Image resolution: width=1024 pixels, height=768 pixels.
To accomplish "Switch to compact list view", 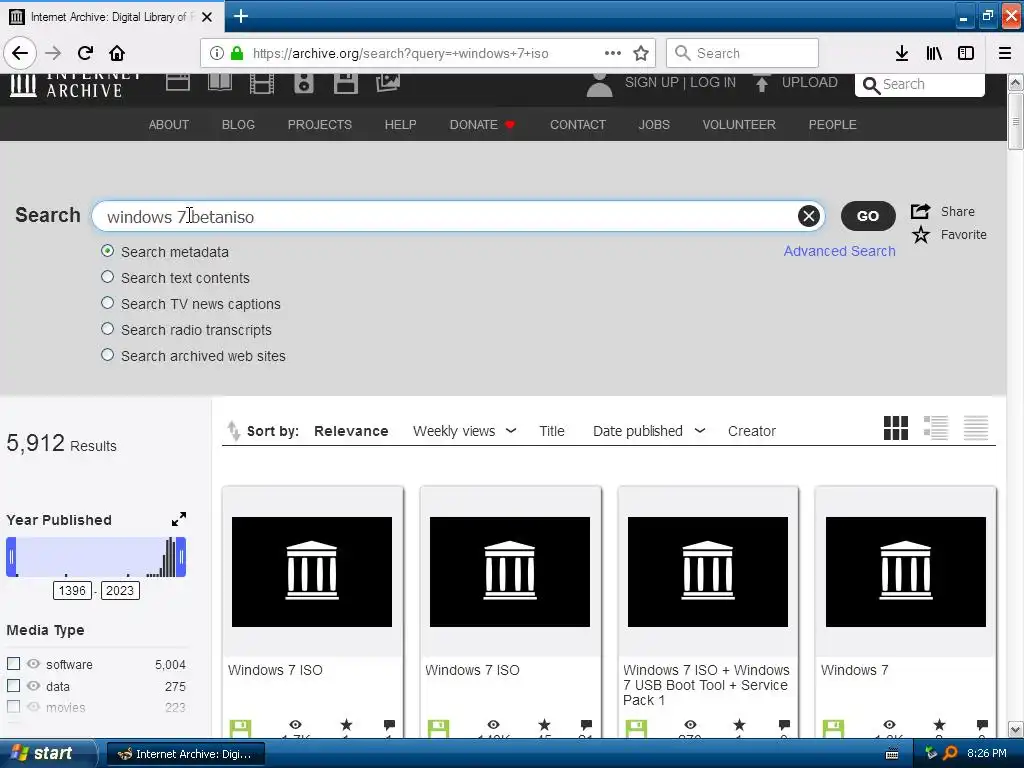I will [x=976, y=428].
